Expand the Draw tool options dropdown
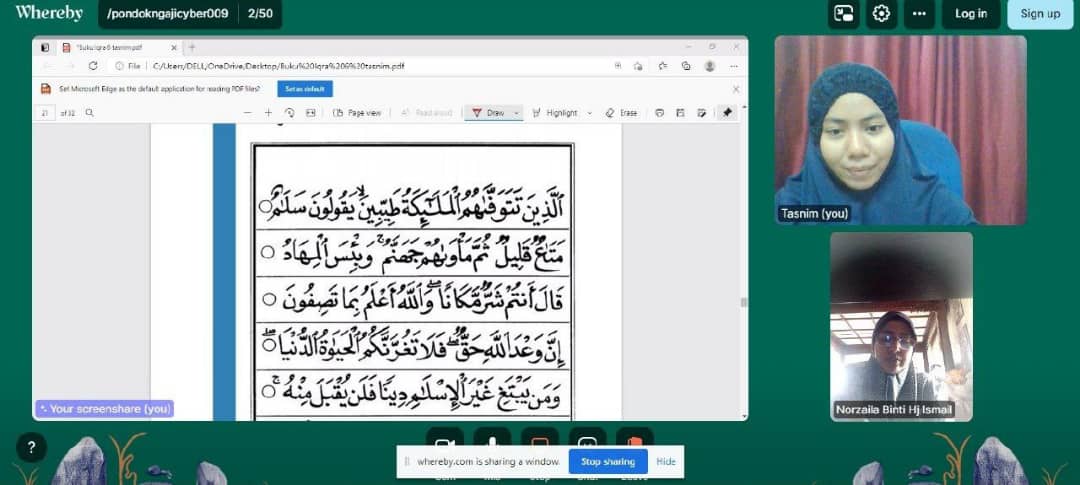1080x485 pixels. click(517, 113)
